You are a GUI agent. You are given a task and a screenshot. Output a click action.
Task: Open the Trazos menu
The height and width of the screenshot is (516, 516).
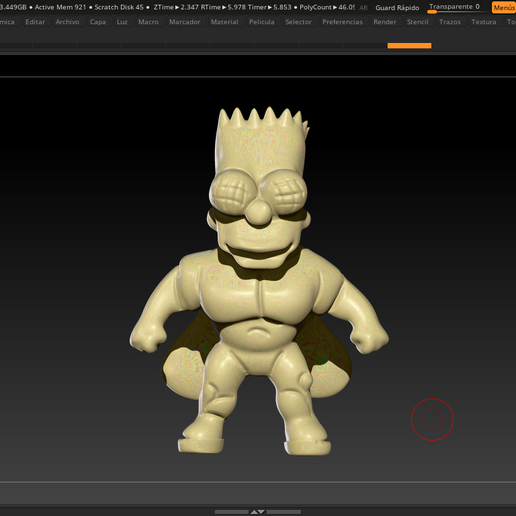(x=450, y=22)
